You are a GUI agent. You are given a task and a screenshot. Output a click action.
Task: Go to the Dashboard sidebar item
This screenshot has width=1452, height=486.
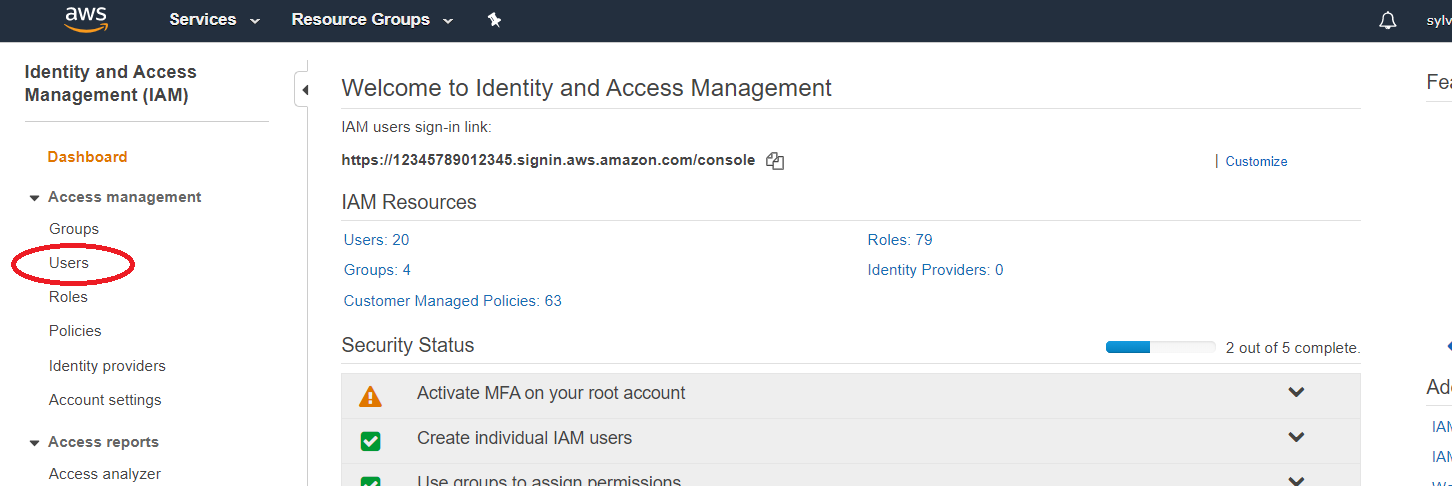point(87,157)
